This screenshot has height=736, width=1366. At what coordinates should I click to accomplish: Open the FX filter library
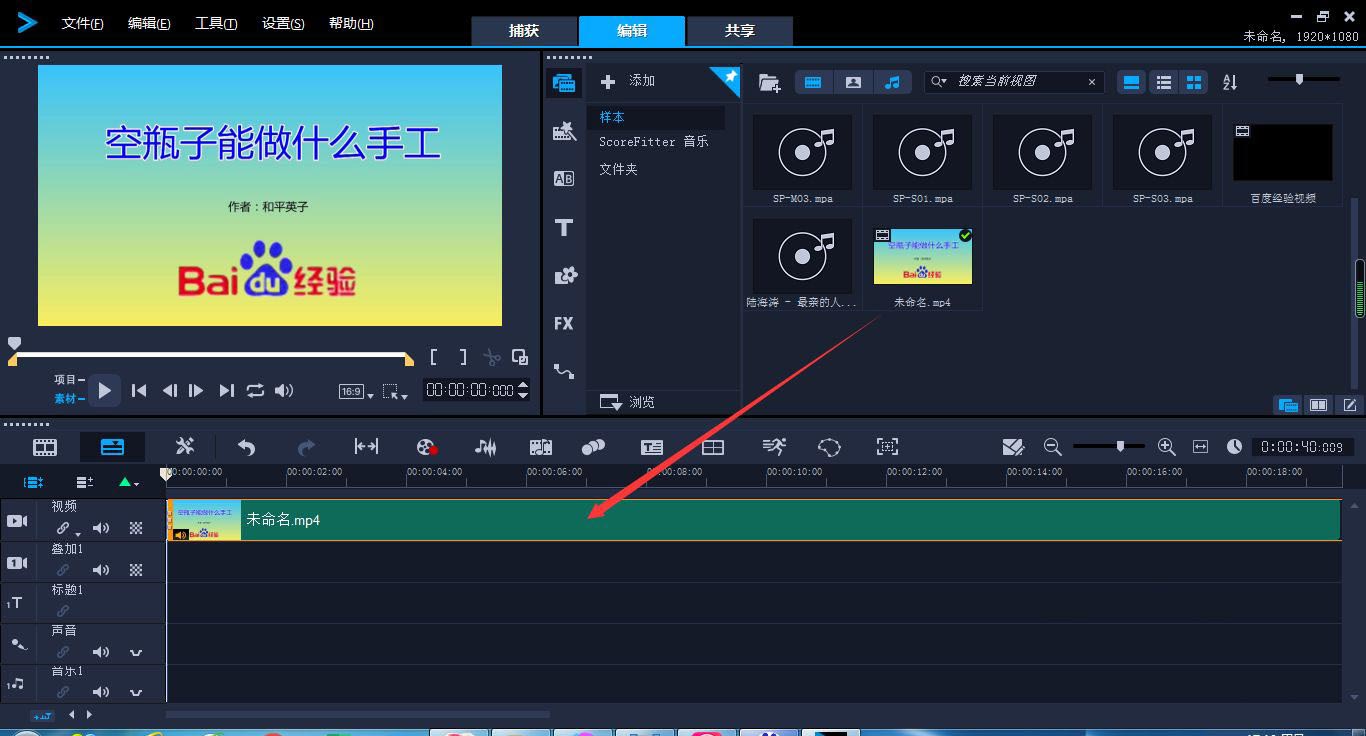pyautogui.click(x=564, y=324)
